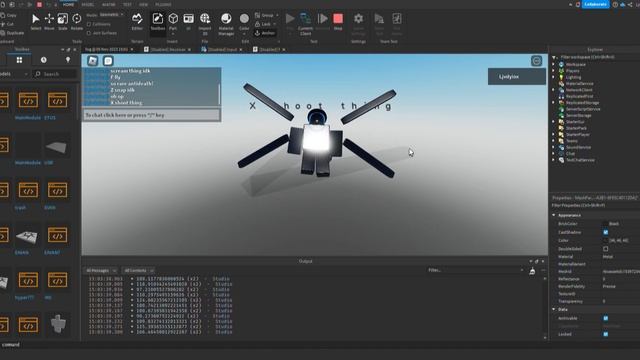The height and width of the screenshot is (360, 640).
Task: Click the Lock button in ribbon
Action: tap(263, 24)
